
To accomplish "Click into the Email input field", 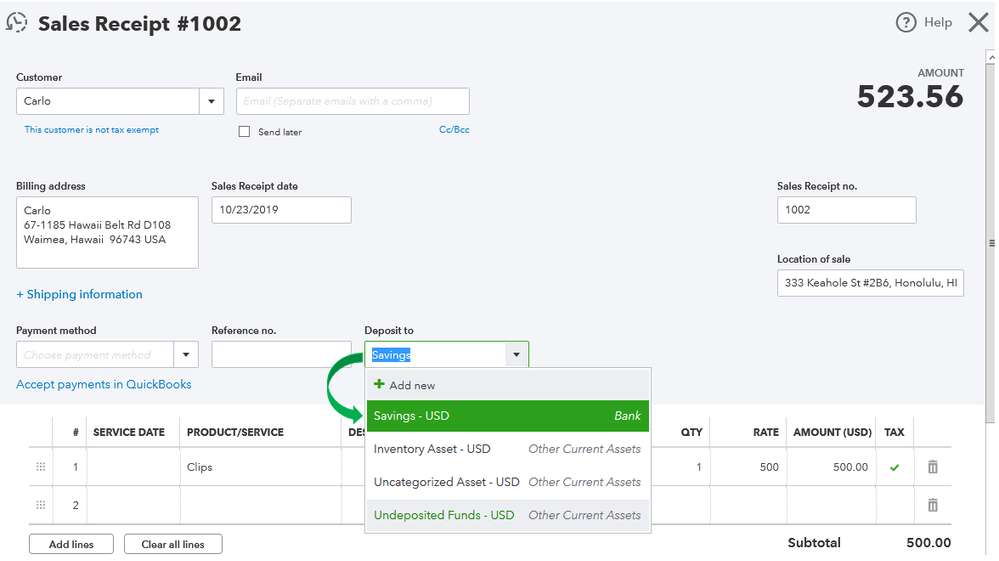I will click(x=352, y=101).
